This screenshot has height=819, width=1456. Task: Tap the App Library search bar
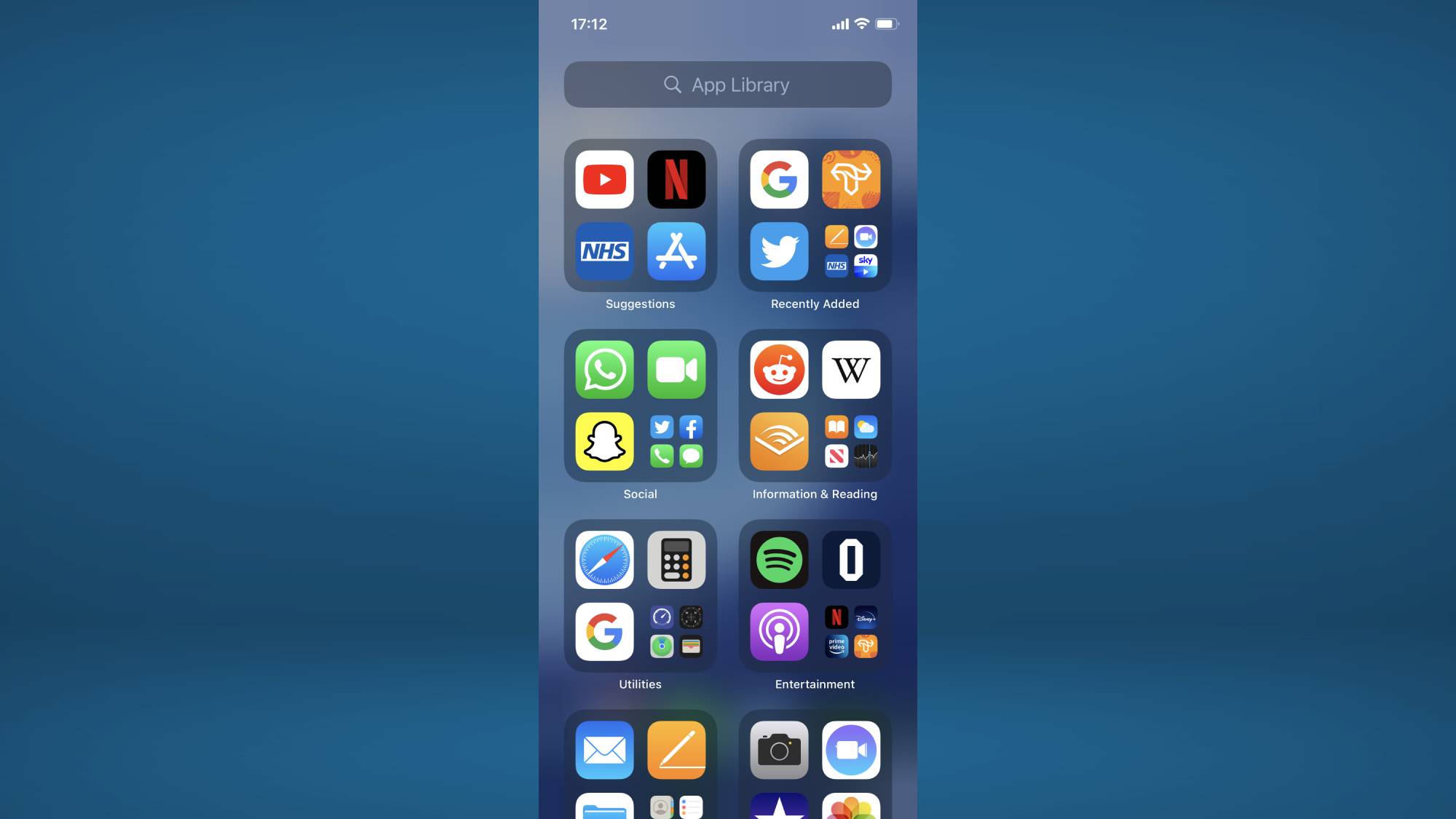pyautogui.click(x=728, y=84)
